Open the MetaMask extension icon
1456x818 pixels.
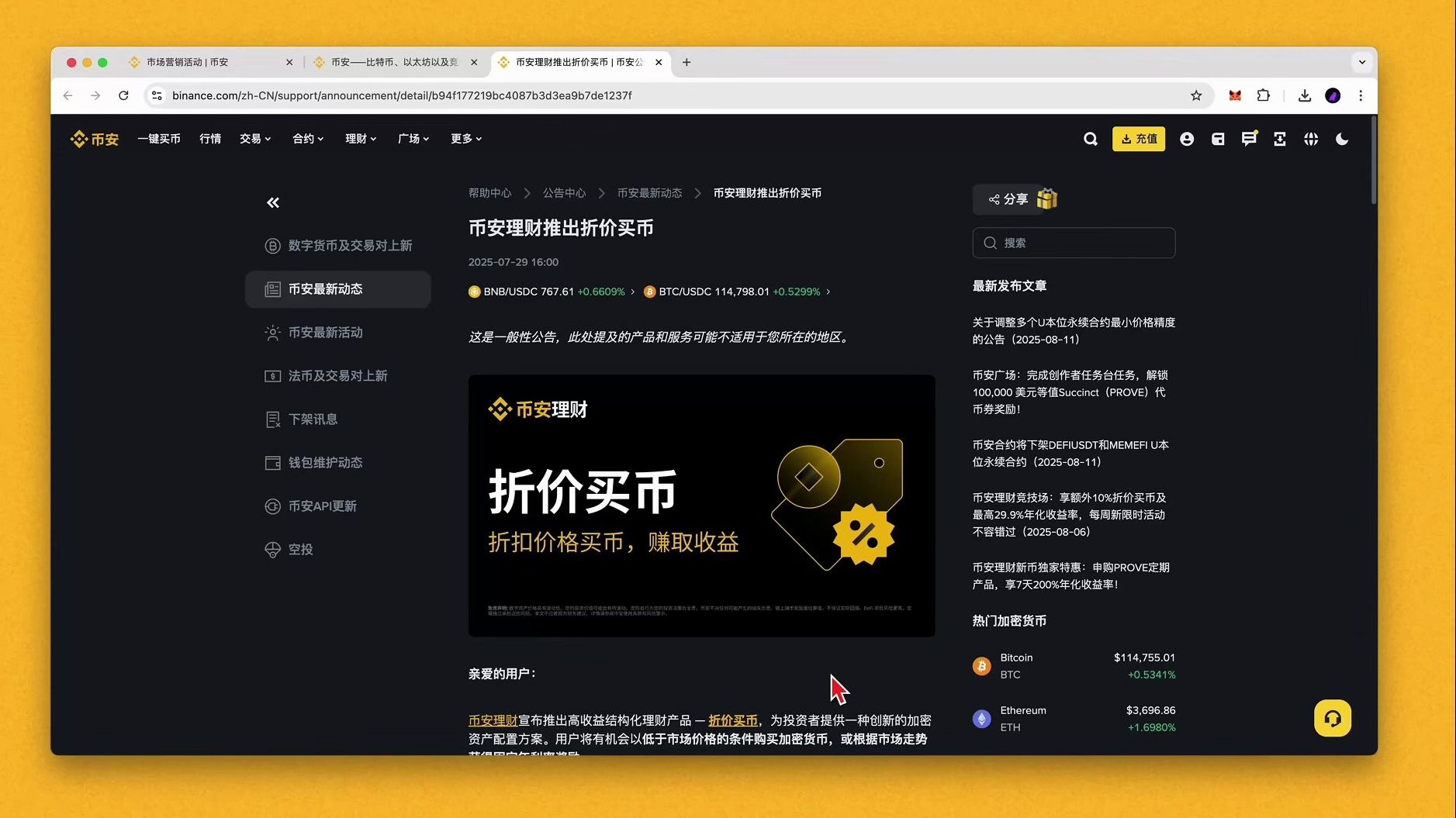[x=1235, y=95]
